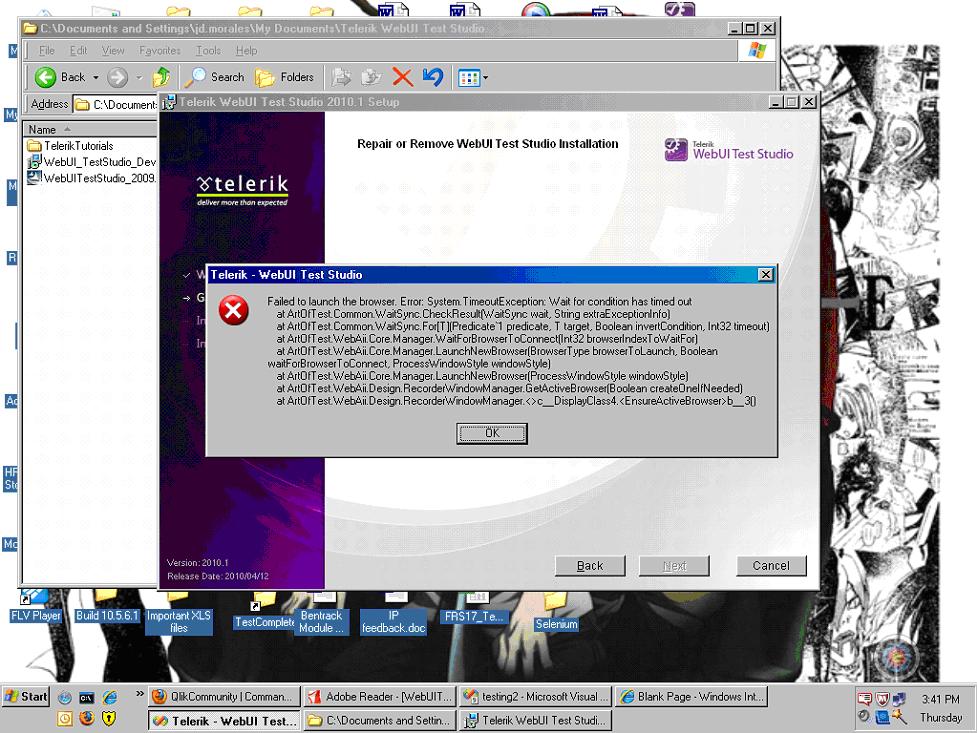Click the green Back arrow in Explorer
977x733 pixels.
45,77
